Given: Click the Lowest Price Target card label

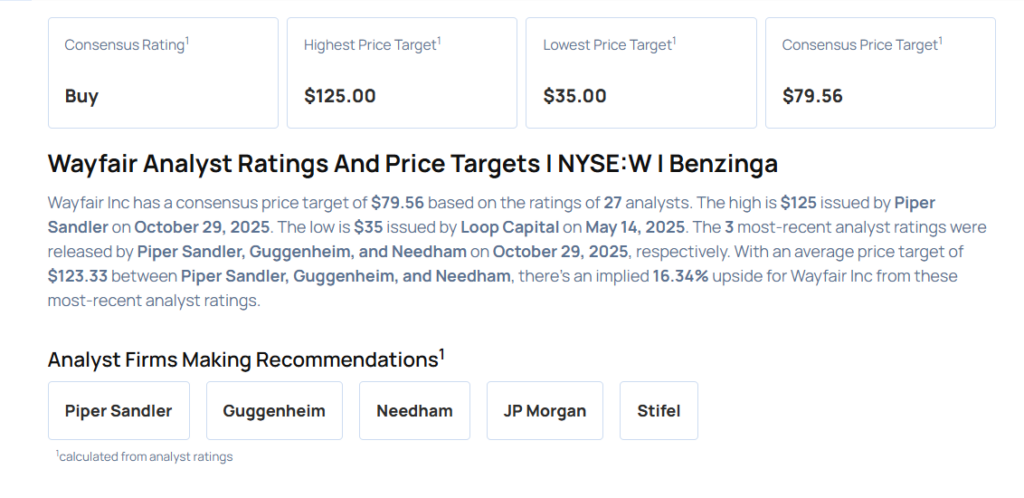Looking at the screenshot, I should (x=608, y=45).
